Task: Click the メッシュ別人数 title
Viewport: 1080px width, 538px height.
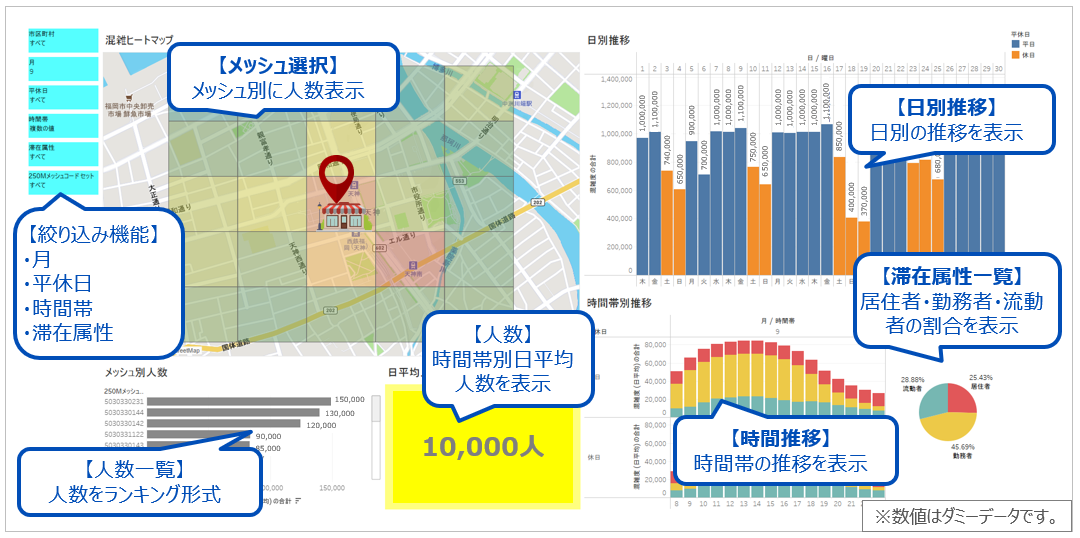Action: 136,373
